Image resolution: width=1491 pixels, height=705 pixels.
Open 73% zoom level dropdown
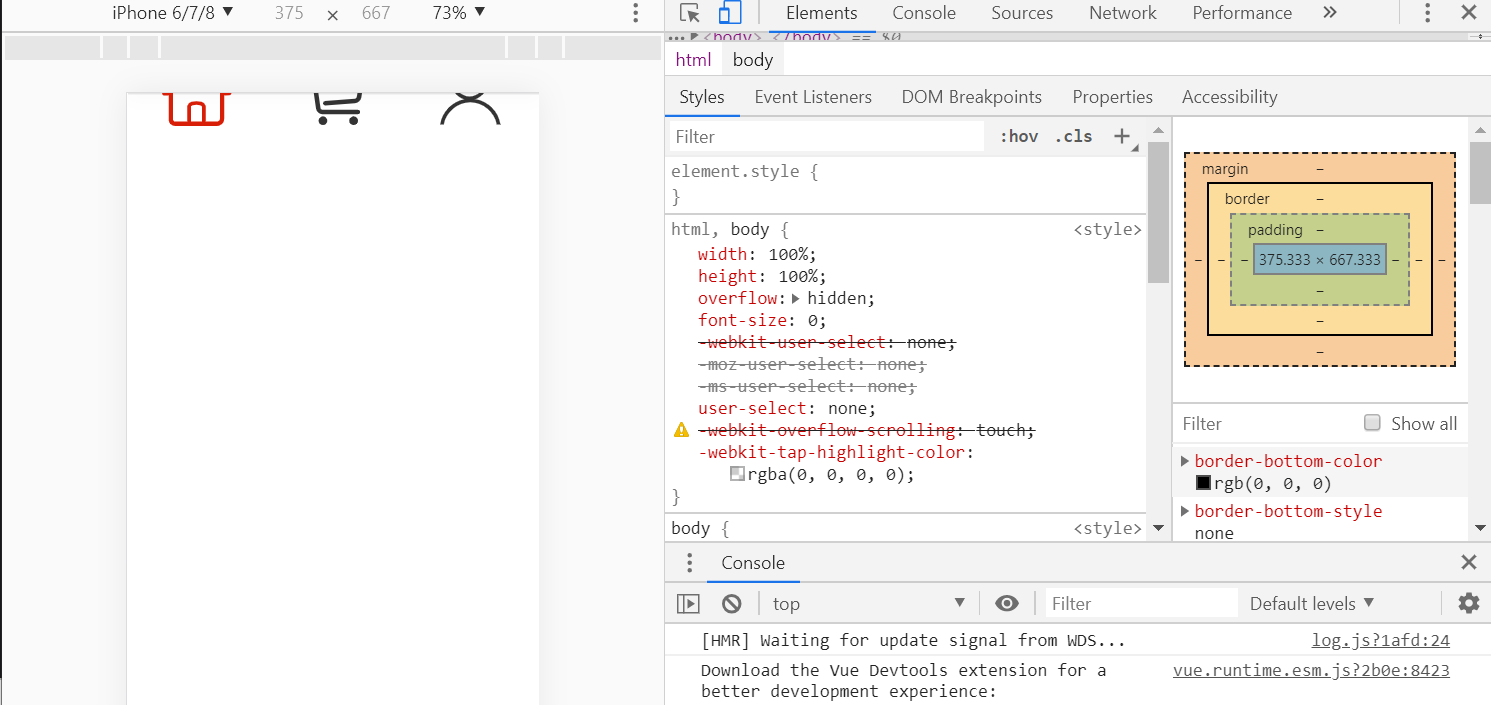459,13
